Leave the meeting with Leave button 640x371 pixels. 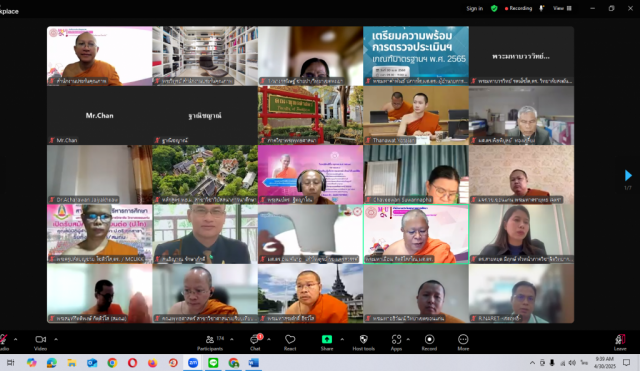coord(620,342)
